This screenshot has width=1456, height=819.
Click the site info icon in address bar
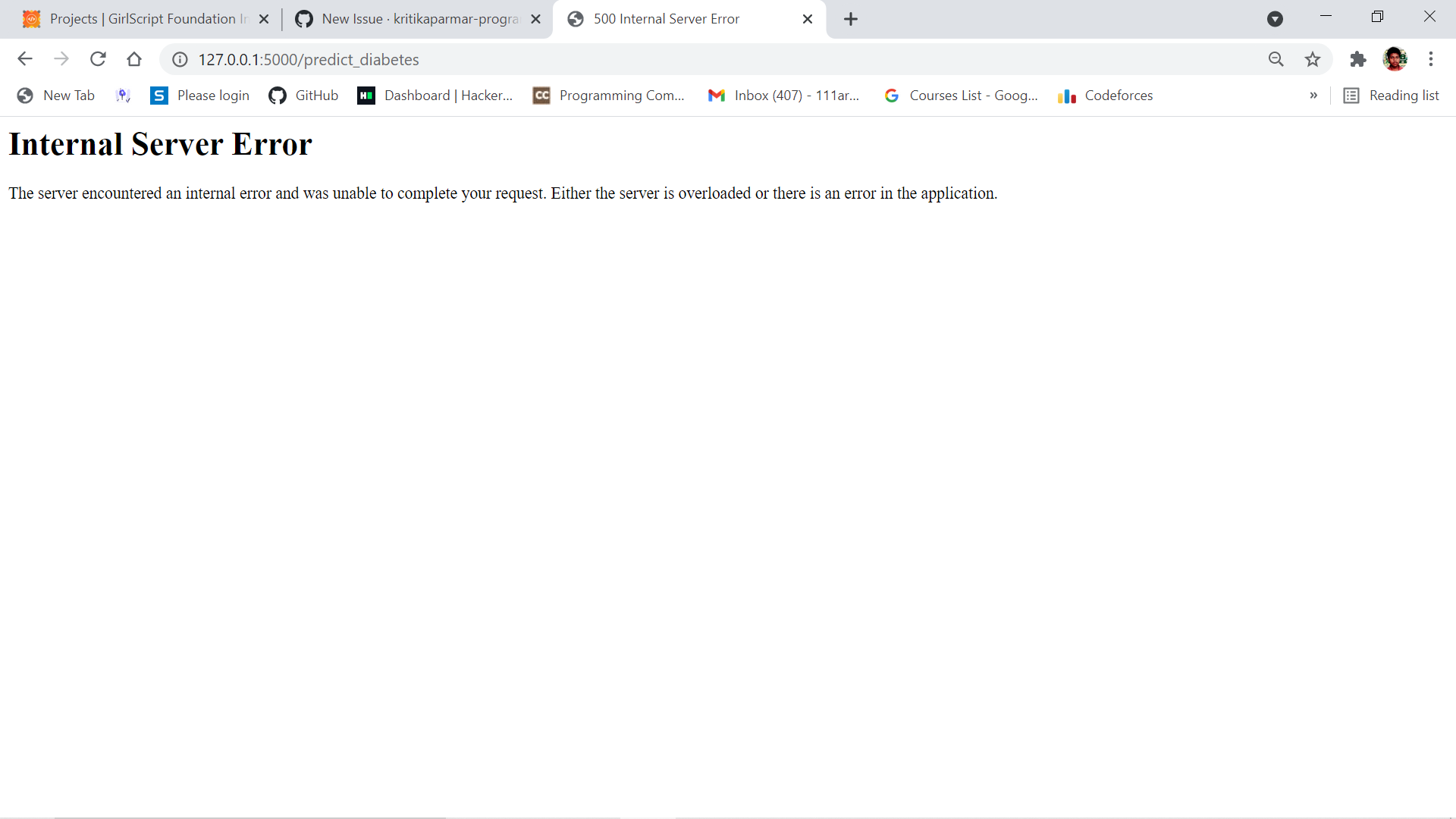179,59
